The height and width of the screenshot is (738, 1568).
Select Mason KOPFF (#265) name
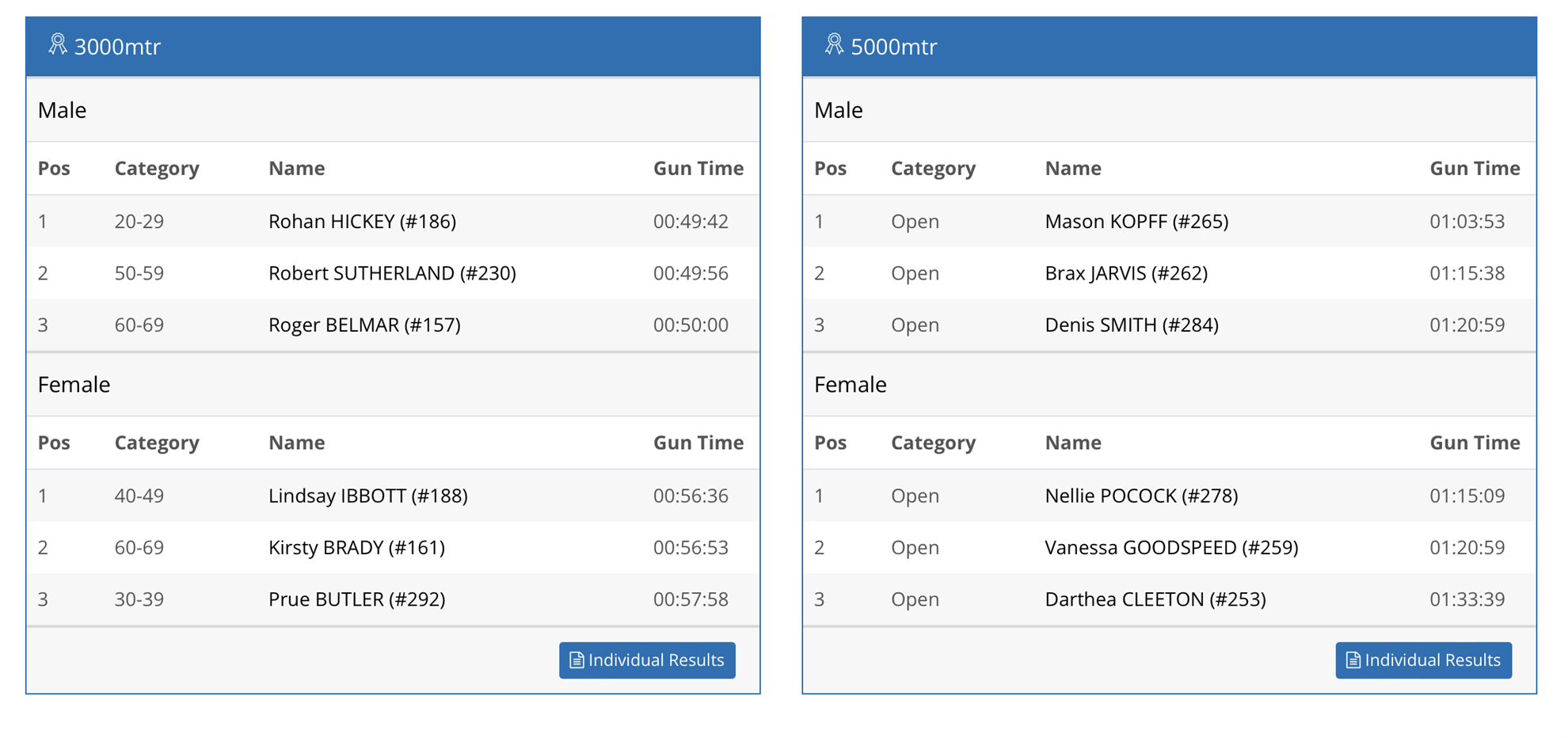1137,222
